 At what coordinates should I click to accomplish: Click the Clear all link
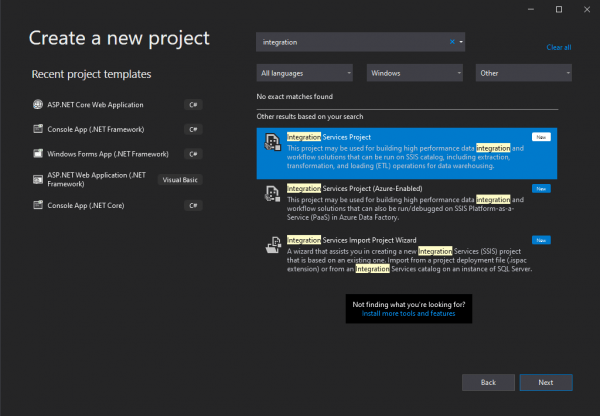[559, 47]
